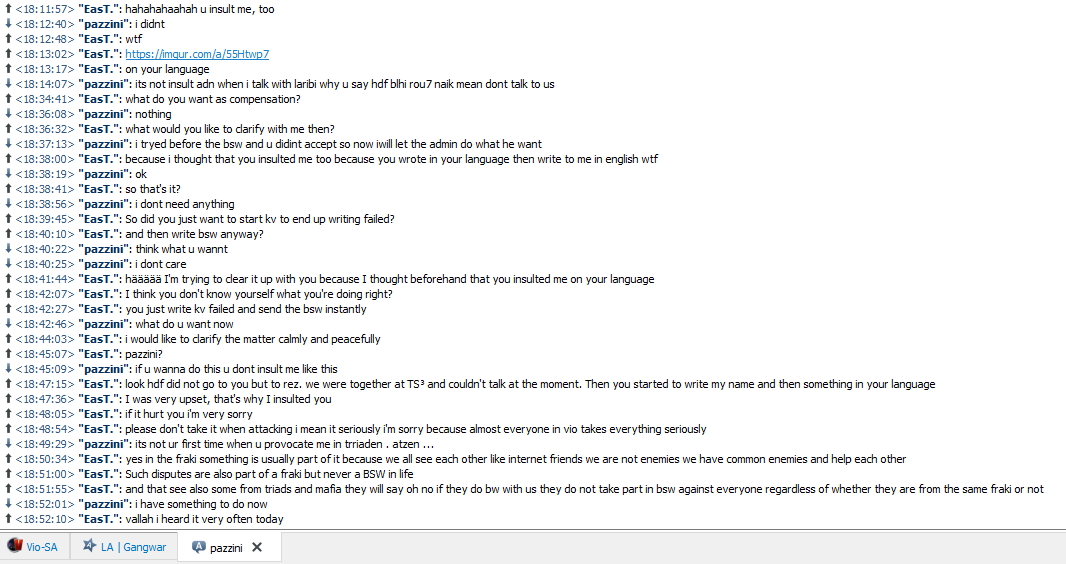This screenshot has width=1066, height=564.
Task: Open the imgur.com/a/55Htwp7 link
Action: click(197, 54)
